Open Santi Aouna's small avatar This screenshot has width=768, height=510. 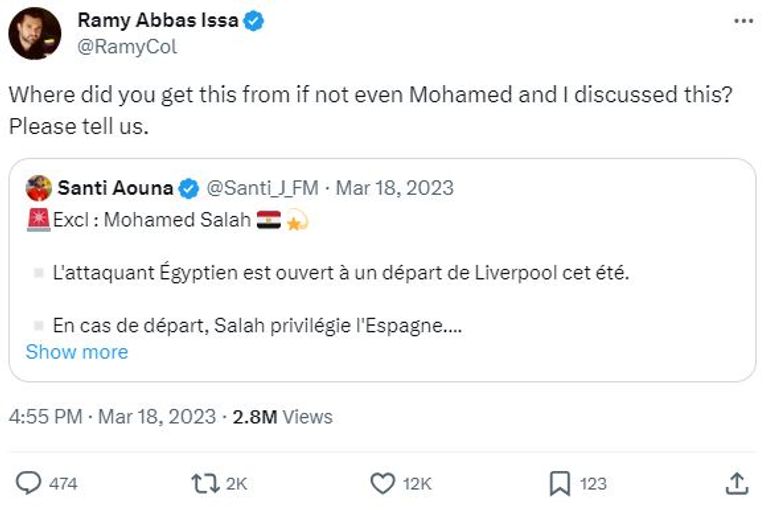(x=38, y=188)
